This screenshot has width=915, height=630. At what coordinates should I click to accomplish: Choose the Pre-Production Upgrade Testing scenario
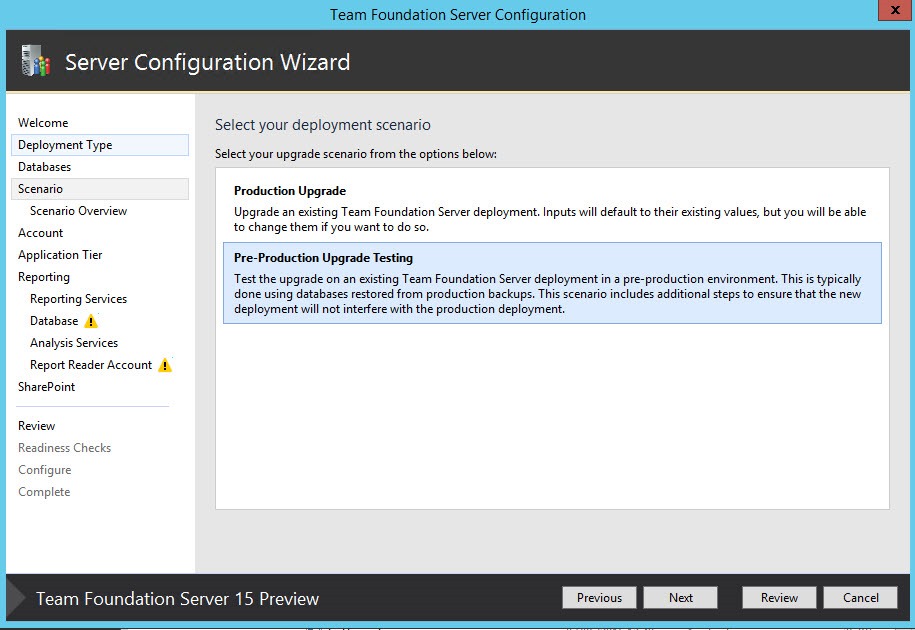(552, 283)
